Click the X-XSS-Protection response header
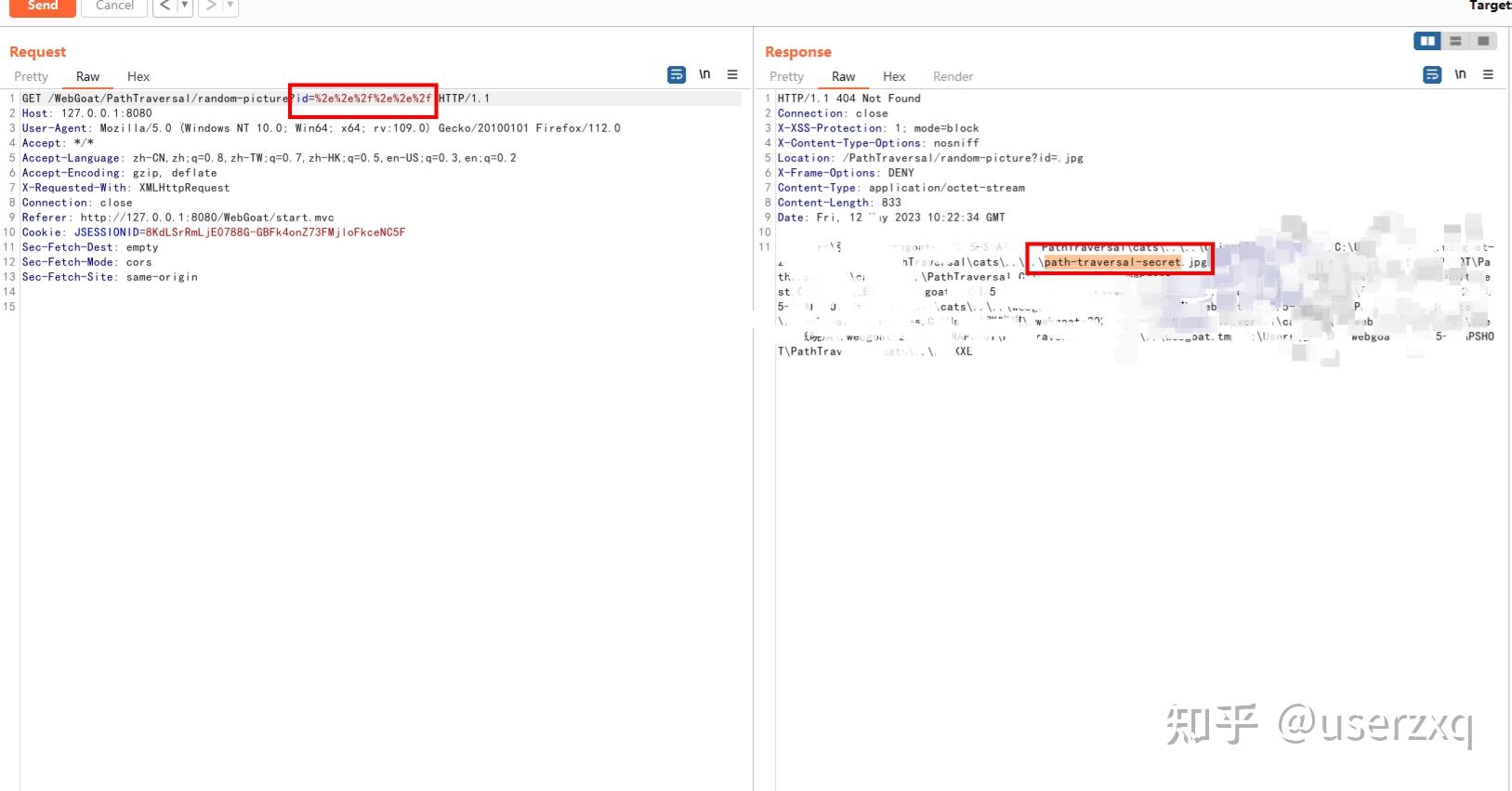 click(x=878, y=128)
